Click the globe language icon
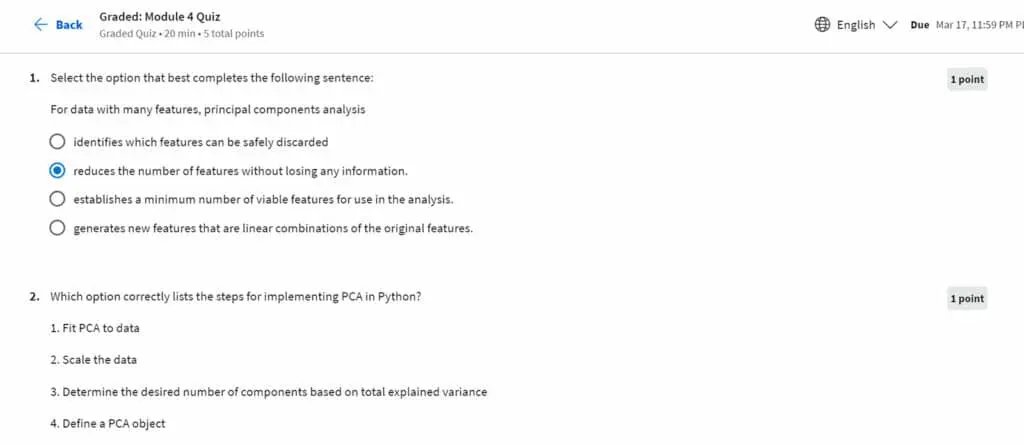1024x445 pixels. point(822,25)
